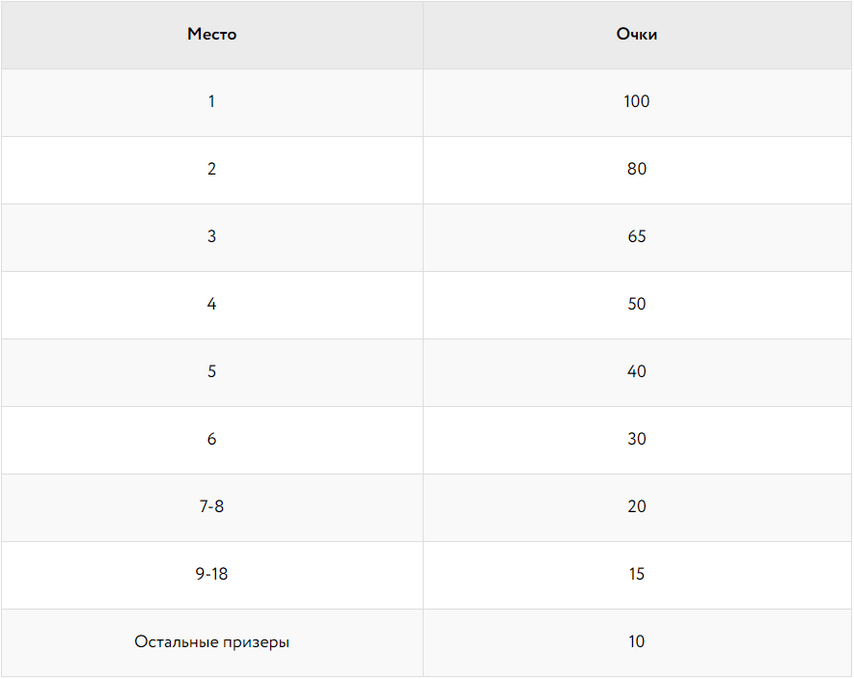
Task: Select the cell with place 1
Action: pyautogui.click(x=212, y=102)
